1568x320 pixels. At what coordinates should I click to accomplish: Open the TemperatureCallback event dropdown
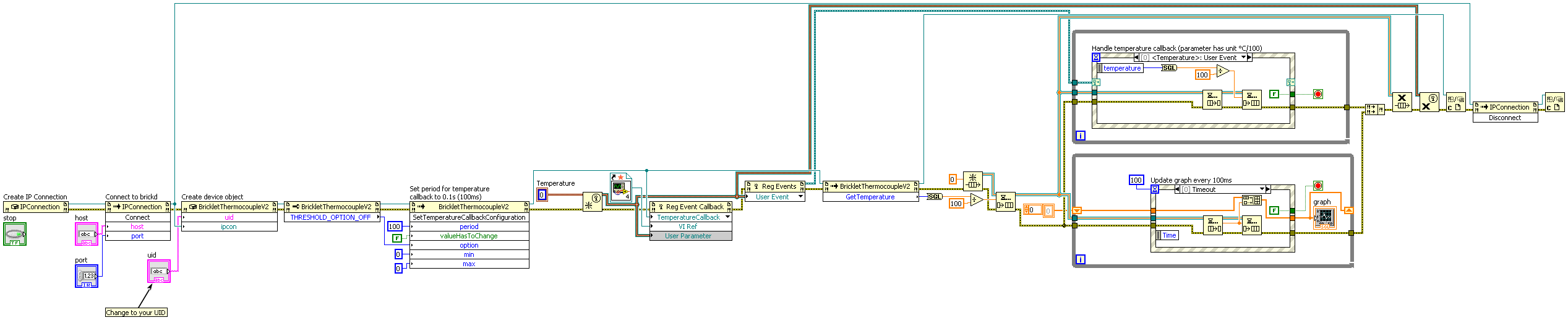(x=727, y=217)
